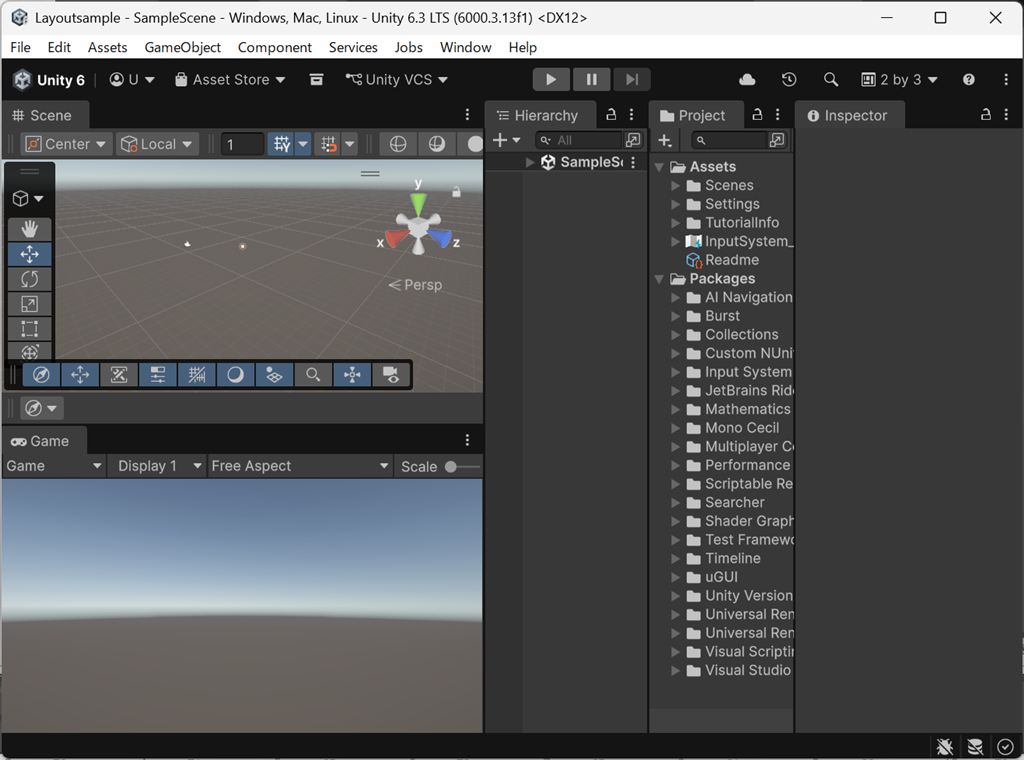This screenshot has height=760, width=1024.
Task: Select the Scale tool
Action: [x=30, y=303]
